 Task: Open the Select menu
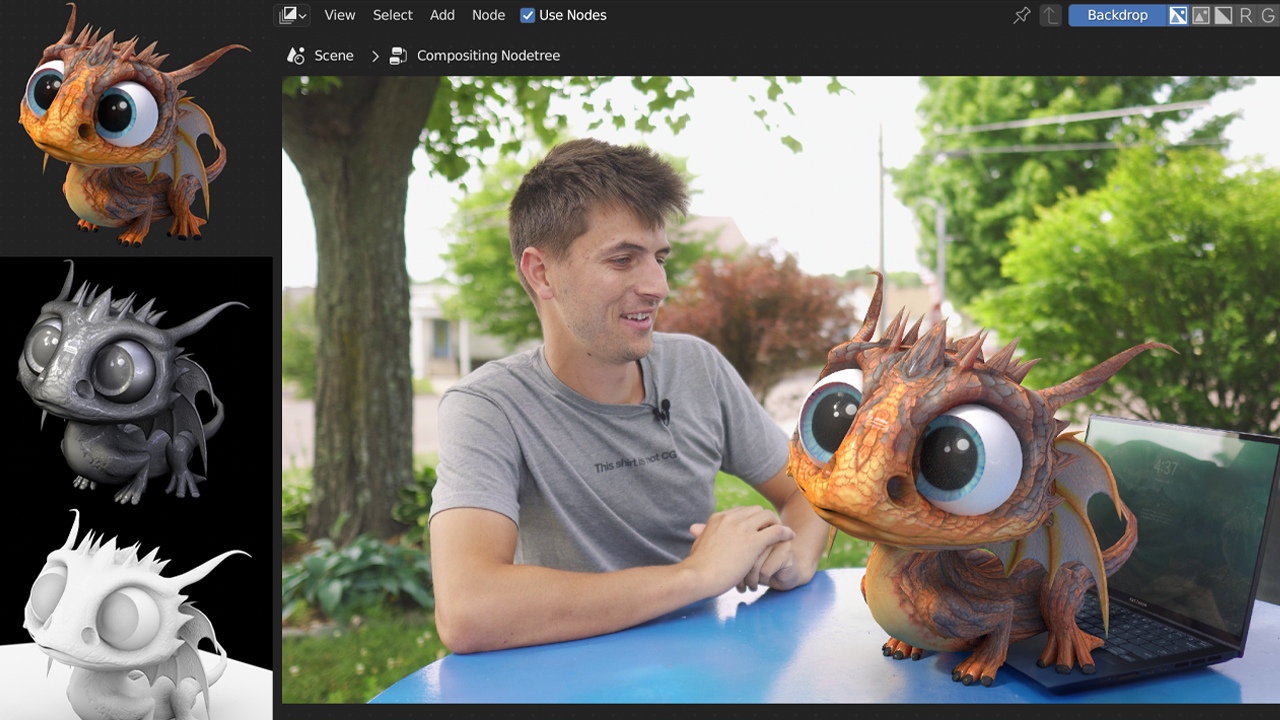(x=393, y=15)
